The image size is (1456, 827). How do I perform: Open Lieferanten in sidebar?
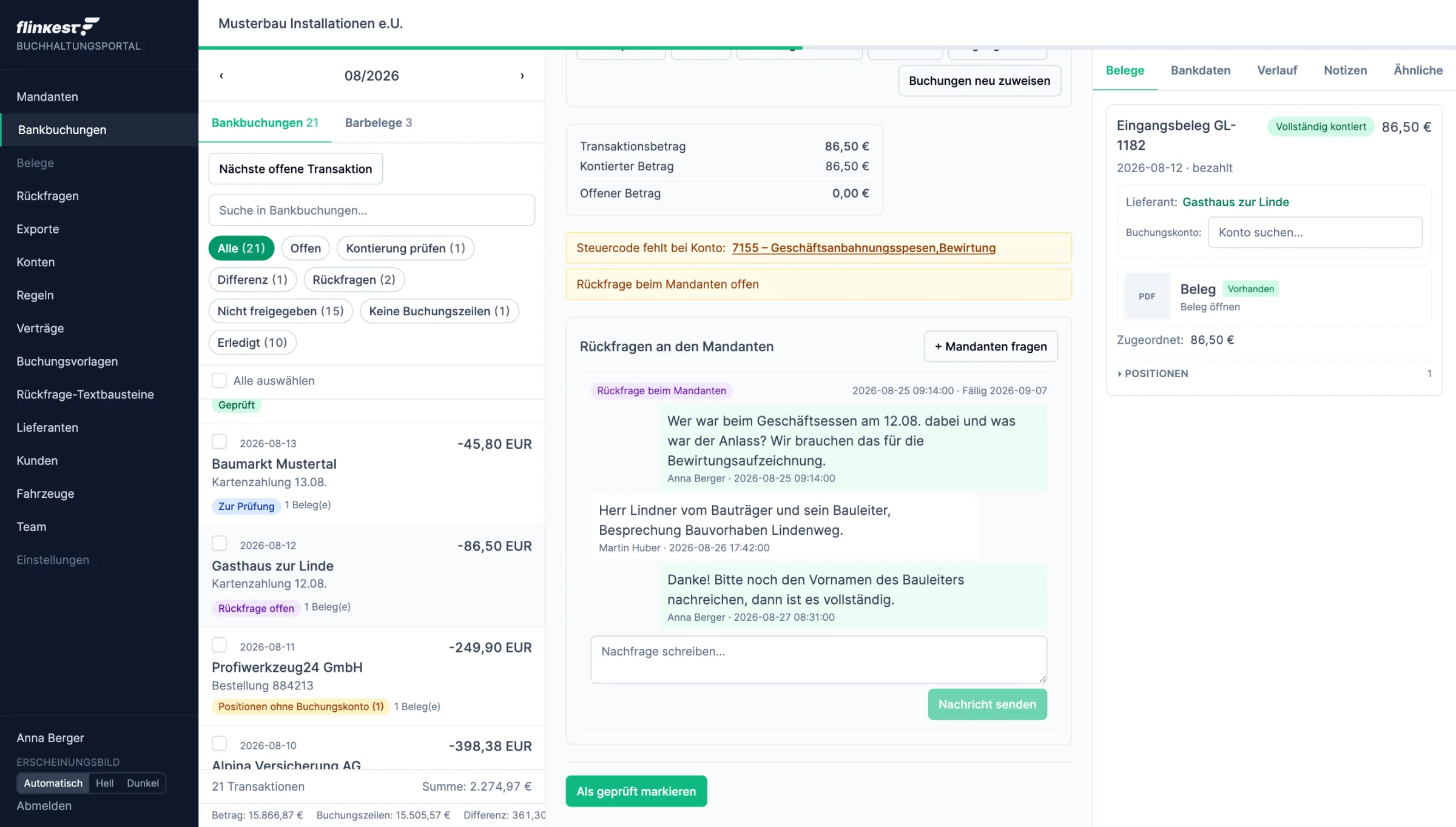pyautogui.click(x=99, y=427)
